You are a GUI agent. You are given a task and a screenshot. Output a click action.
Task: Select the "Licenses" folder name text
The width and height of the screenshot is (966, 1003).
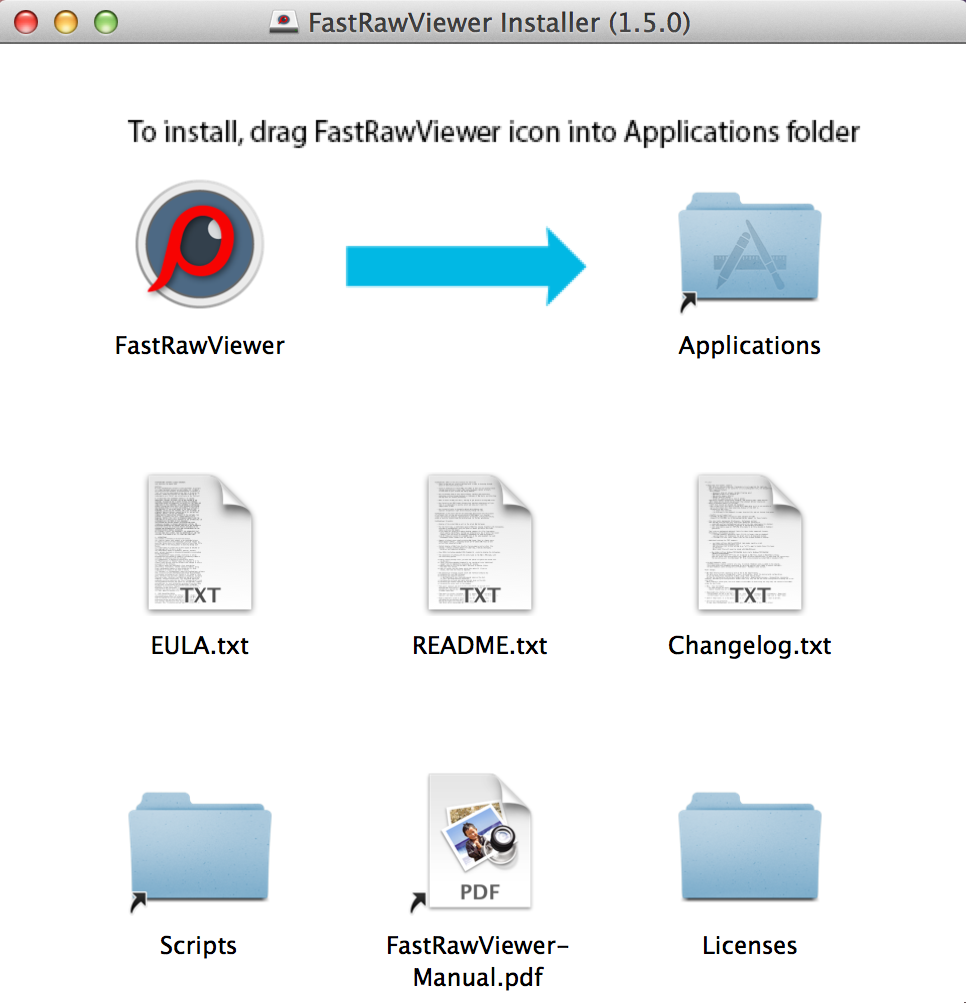pyautogui.click(x=750, y=946)
